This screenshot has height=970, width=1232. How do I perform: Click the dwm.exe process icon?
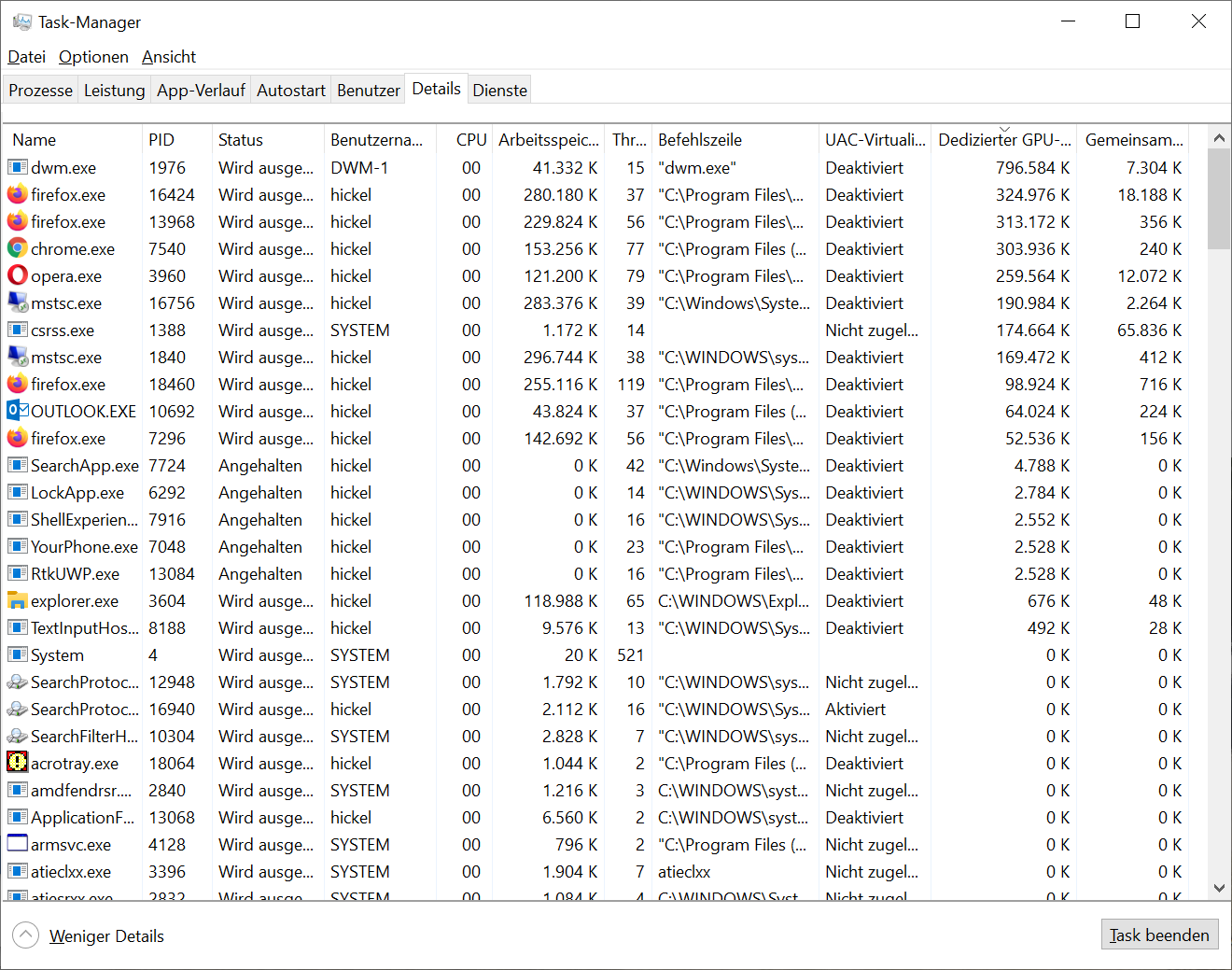point(18,168)
